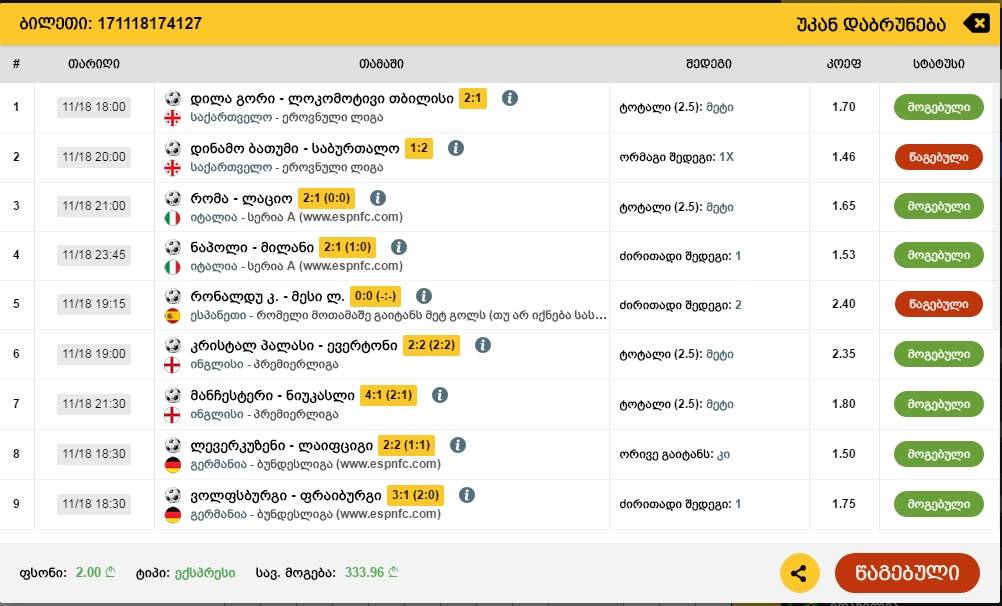Click soccer ball icon in ვოლფსბურგი row
This screenshot has height=606, width=1002.
[x=173, y=495]
